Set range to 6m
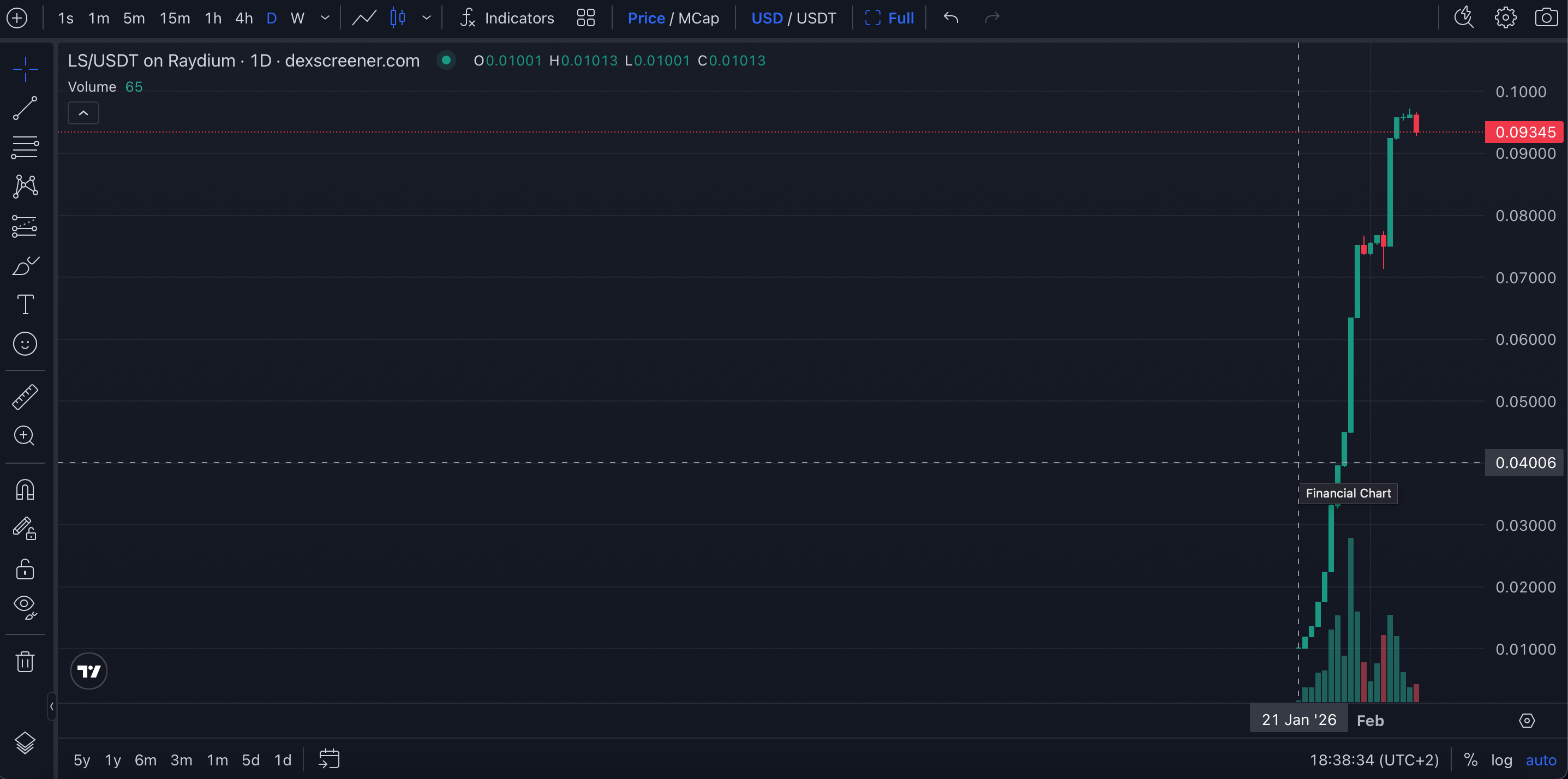 146,760
